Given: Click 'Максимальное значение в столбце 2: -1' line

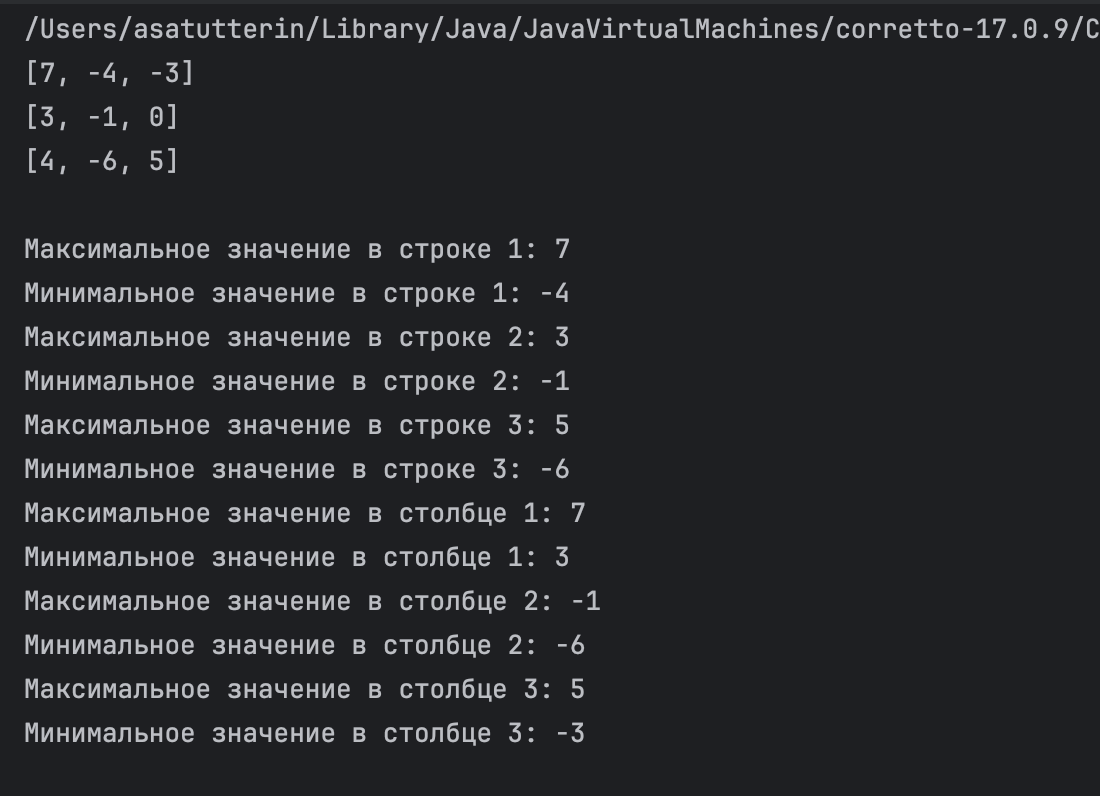Looking at the screenshot, I should 313,602.
